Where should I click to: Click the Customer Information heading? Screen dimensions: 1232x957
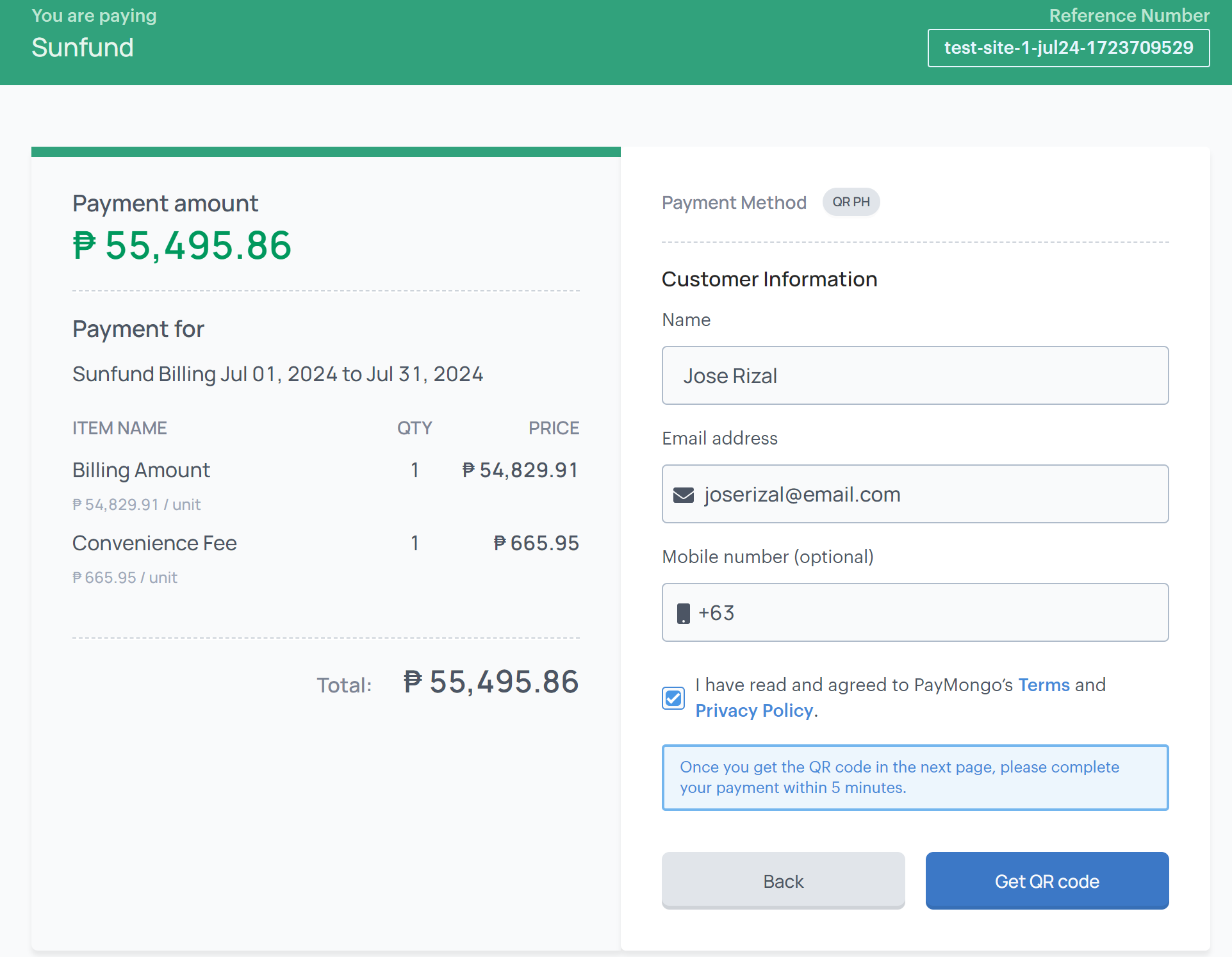coord(769,279)
